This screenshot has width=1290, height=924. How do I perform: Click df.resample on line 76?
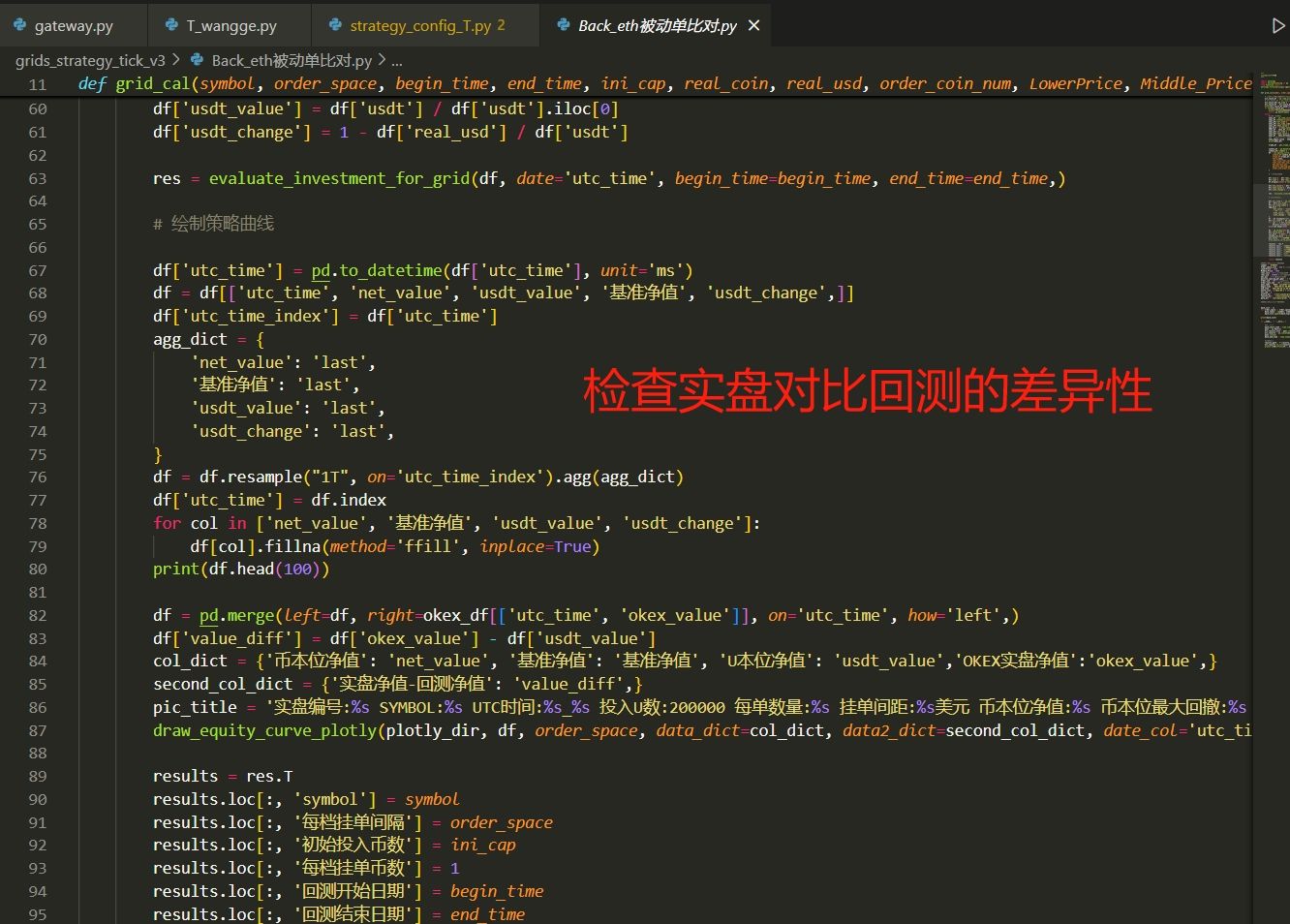(252, 477)
